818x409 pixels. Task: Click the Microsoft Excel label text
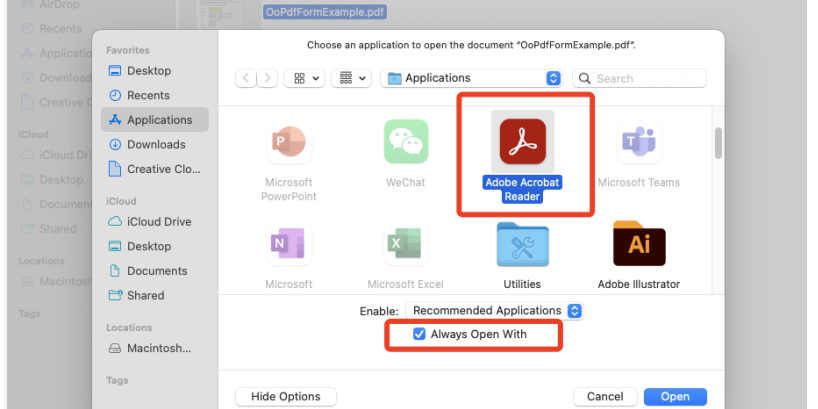pyautogui.click(x=406, y=284)
